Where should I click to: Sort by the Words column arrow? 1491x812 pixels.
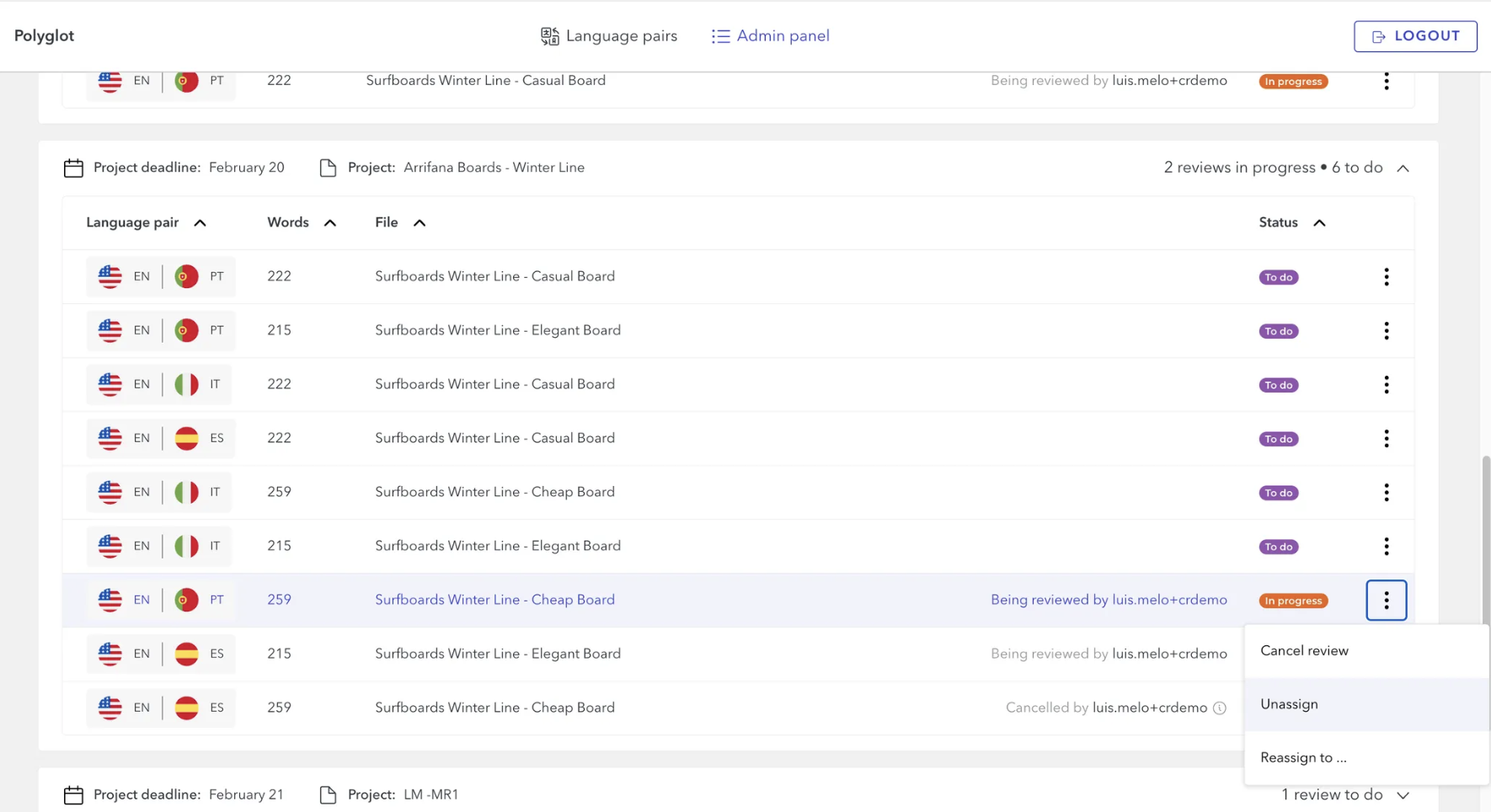point(330,223)
